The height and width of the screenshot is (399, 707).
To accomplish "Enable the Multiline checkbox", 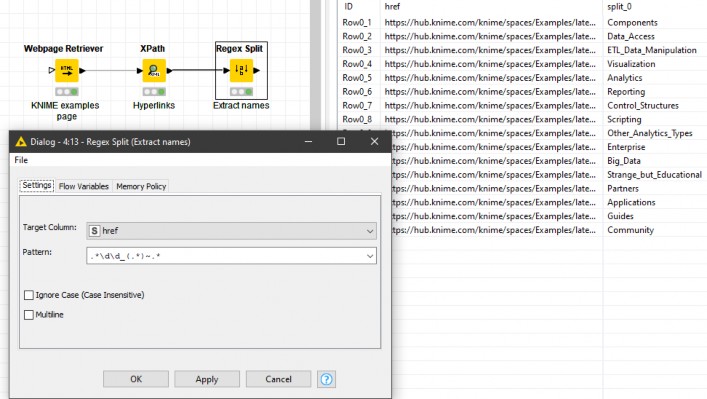I will (29, 315).
